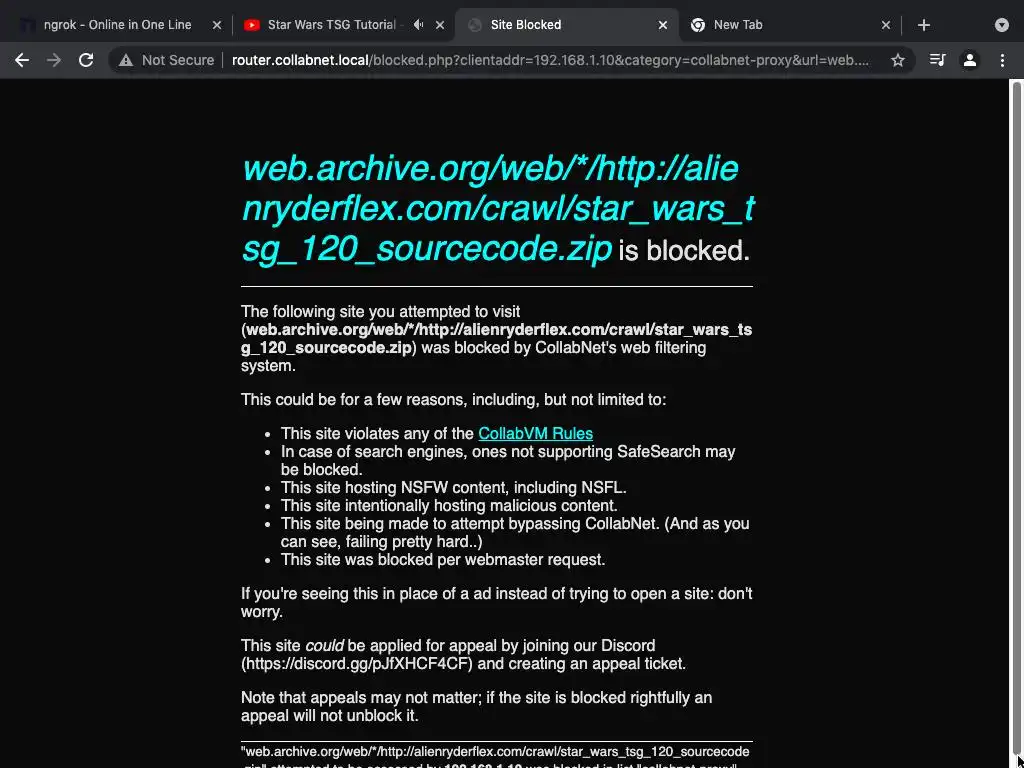Viewport: 1024px width, 768px height.
Task: Mute the Star Wars TSG Tutorial tab audio
Action: point(419,25)
